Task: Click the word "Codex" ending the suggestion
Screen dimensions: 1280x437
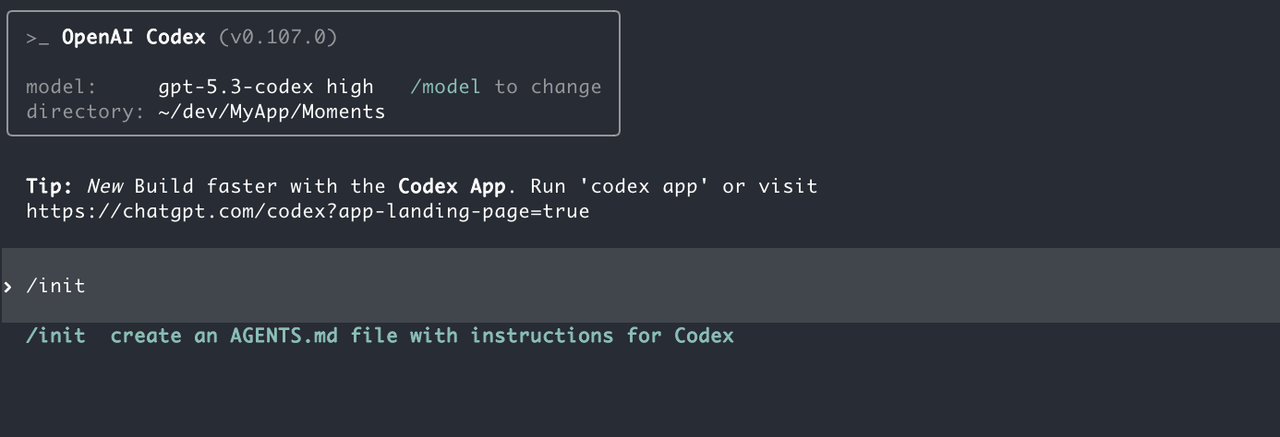Action: 704,336
